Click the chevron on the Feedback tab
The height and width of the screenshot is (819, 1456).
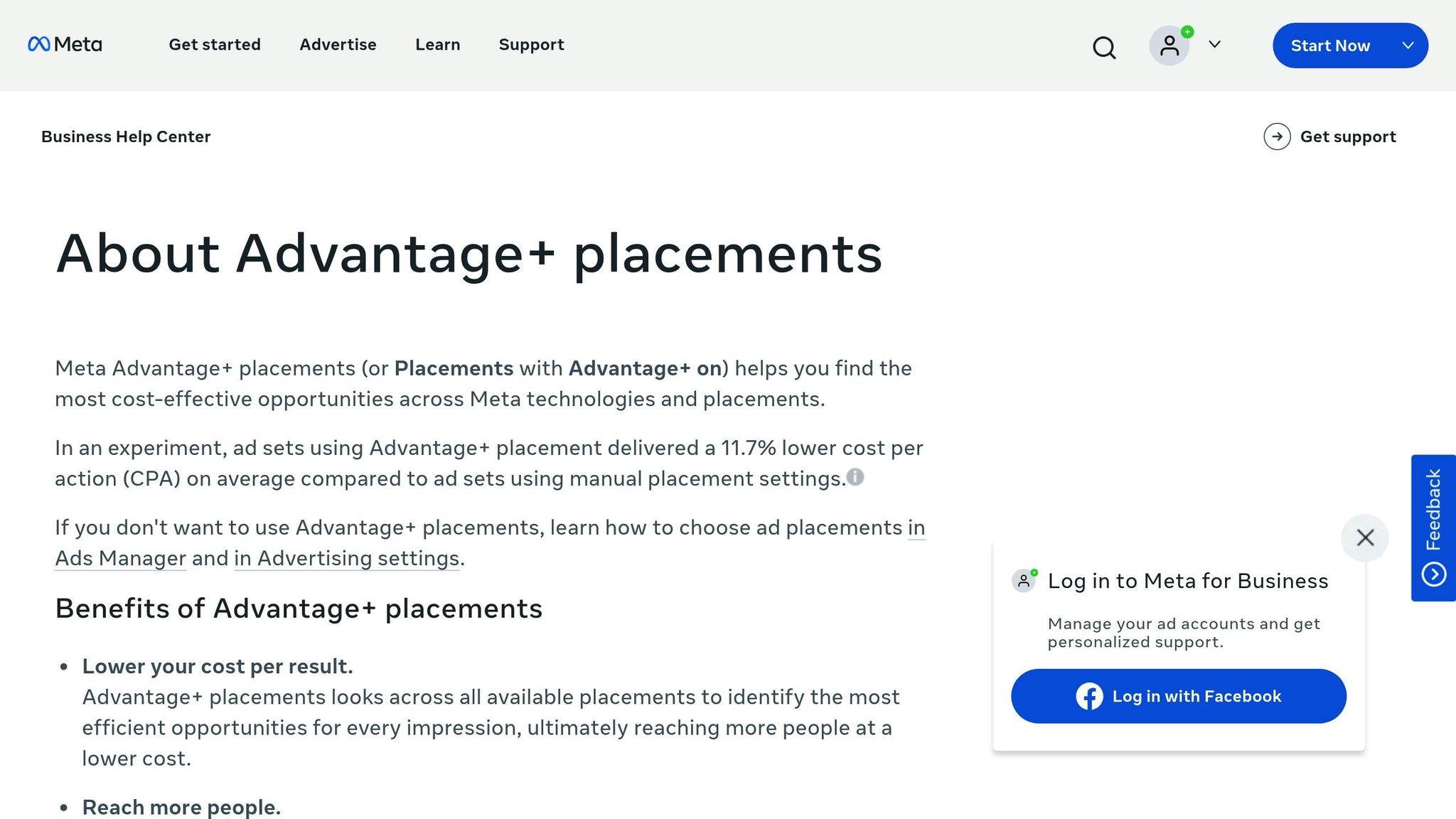tap(1435, 573)
